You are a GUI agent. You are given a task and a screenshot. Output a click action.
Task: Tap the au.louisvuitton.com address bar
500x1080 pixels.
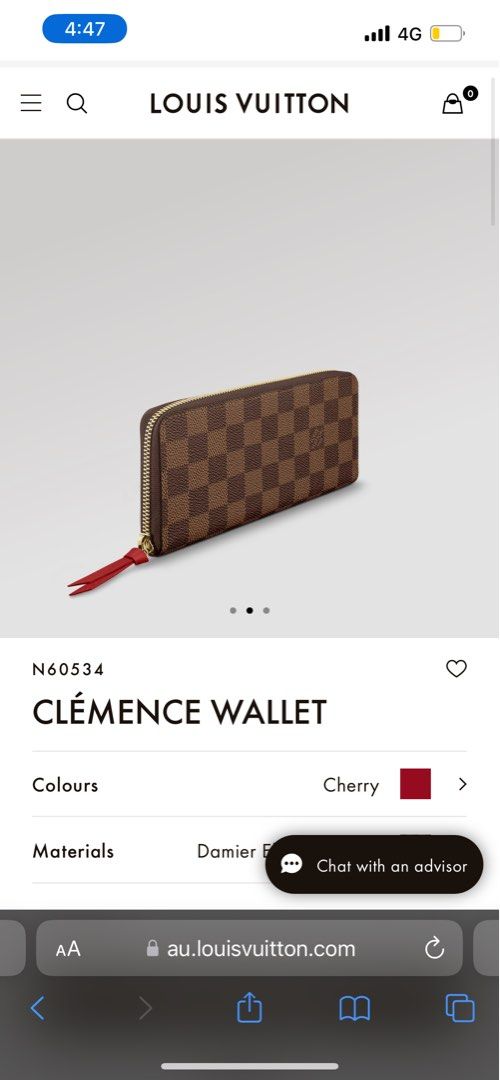click(249, 948)
